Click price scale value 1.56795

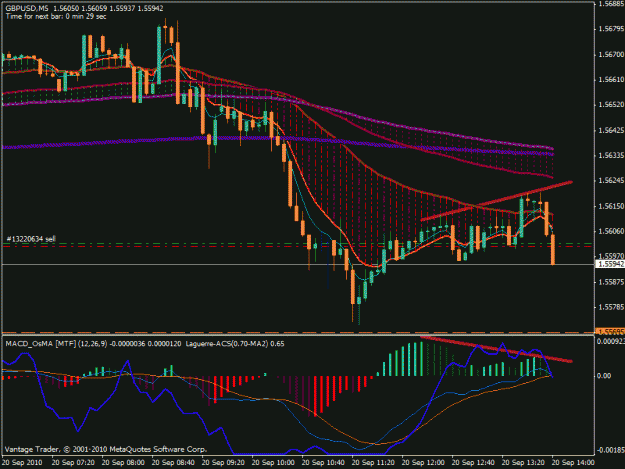pos(611,29)
